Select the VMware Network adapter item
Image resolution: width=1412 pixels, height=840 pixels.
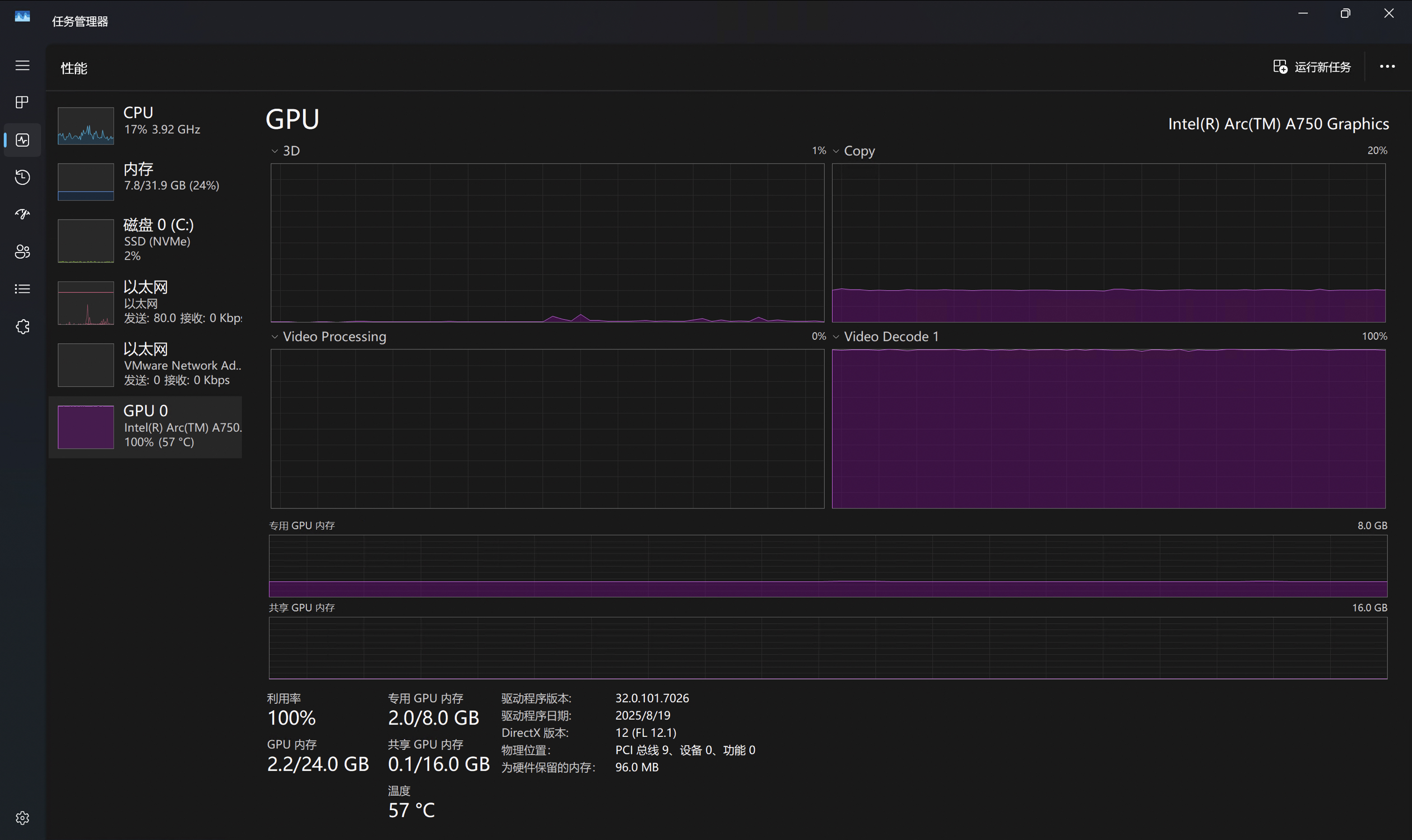[147, 365]
